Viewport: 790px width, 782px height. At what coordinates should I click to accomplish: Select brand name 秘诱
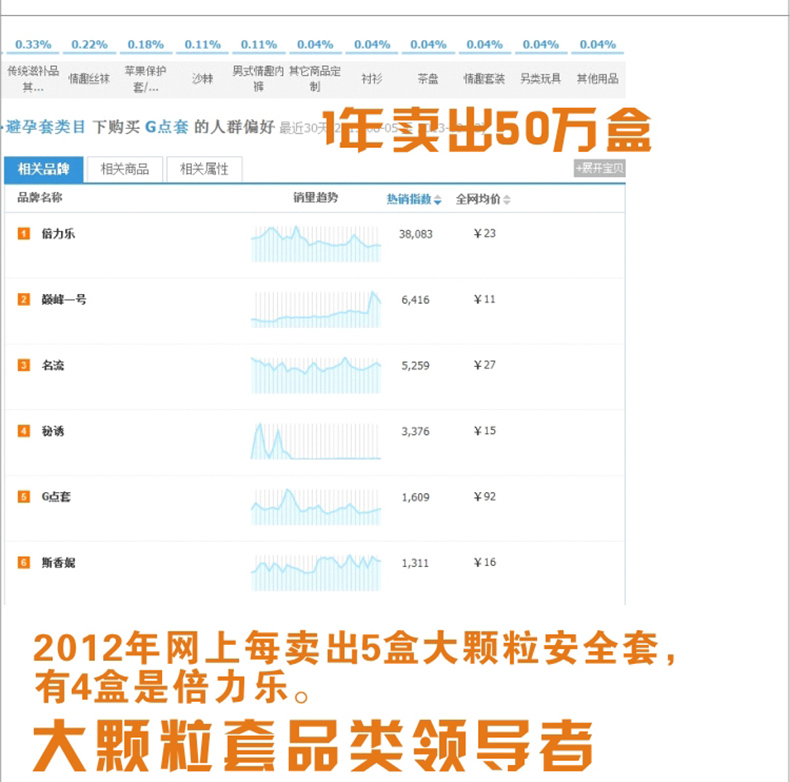pos(53,431)
